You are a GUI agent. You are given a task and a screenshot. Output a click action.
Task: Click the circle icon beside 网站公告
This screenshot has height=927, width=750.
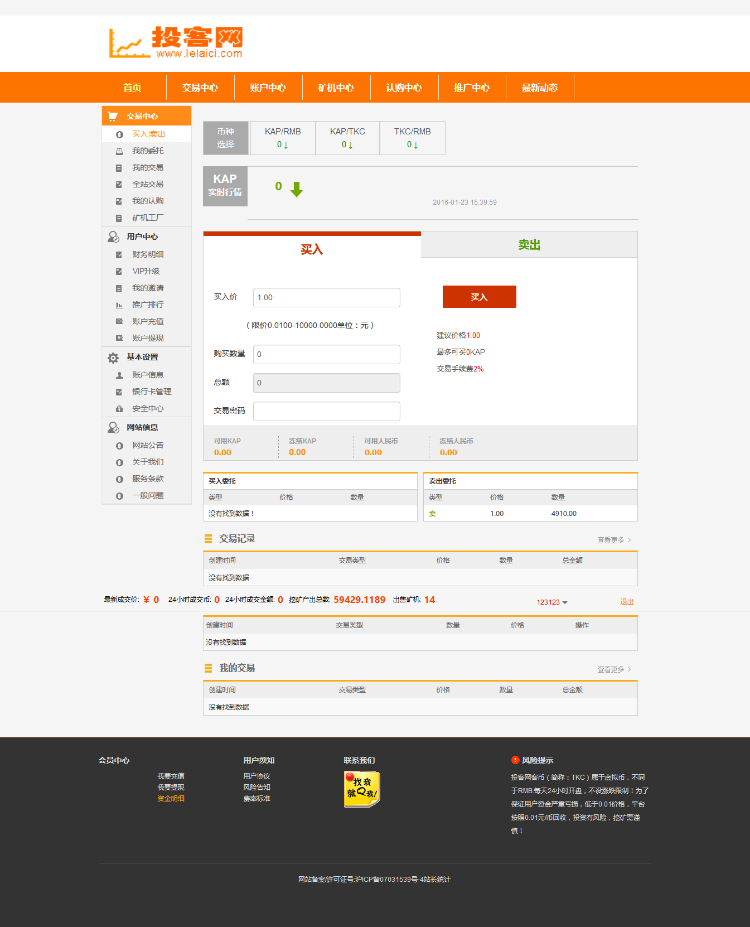pyautogui.click(x=119, y=446)
